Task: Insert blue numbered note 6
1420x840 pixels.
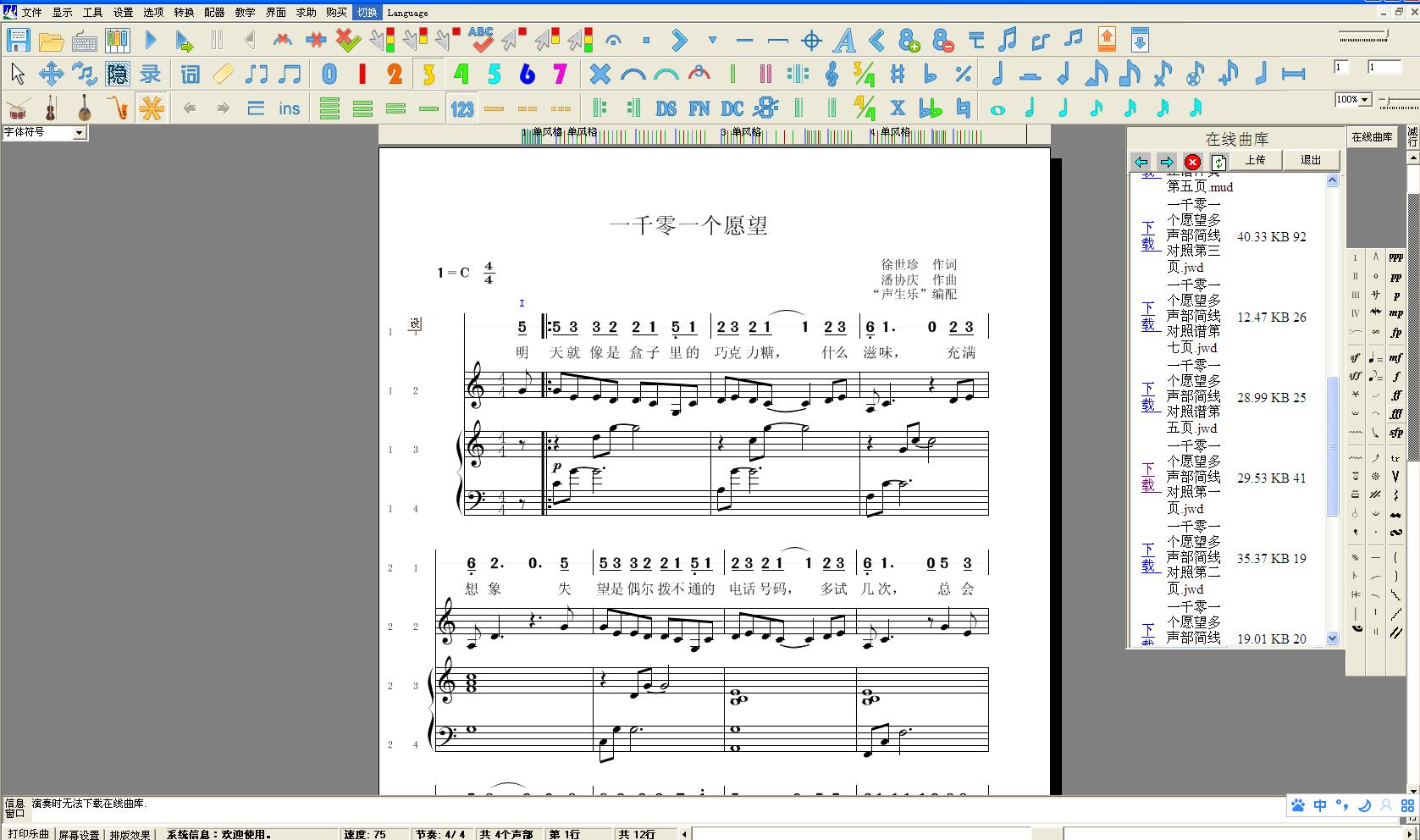Action: (527, 74)
